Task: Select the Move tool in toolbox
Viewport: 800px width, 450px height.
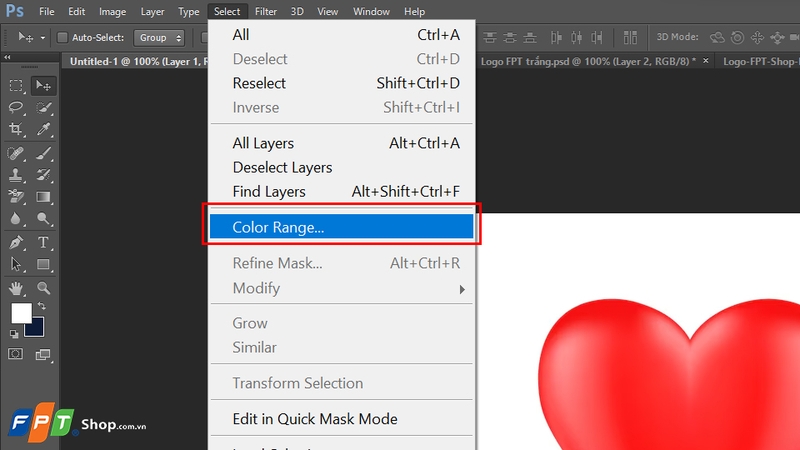Action: tap(43, 86)
